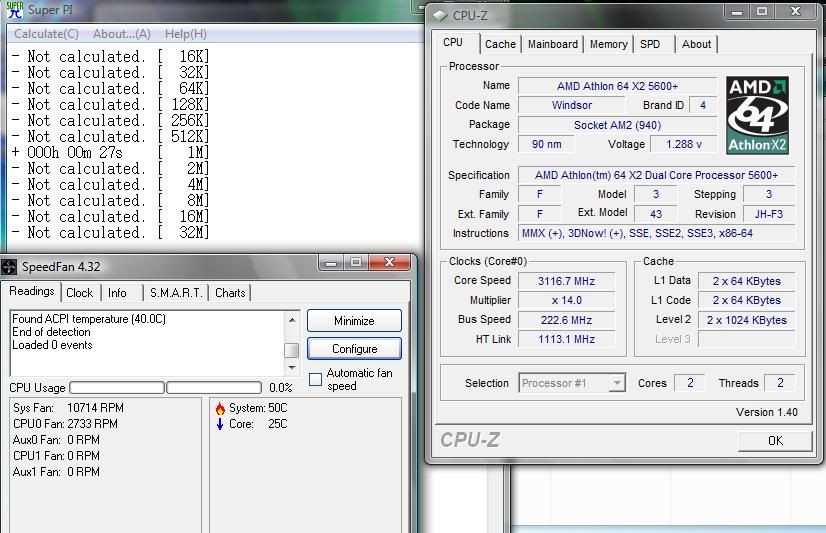This screenshot has width=826, height=533.
Task: Click the Version 1.40 label in CPU-Z
Action: click(x=766, y=412)
